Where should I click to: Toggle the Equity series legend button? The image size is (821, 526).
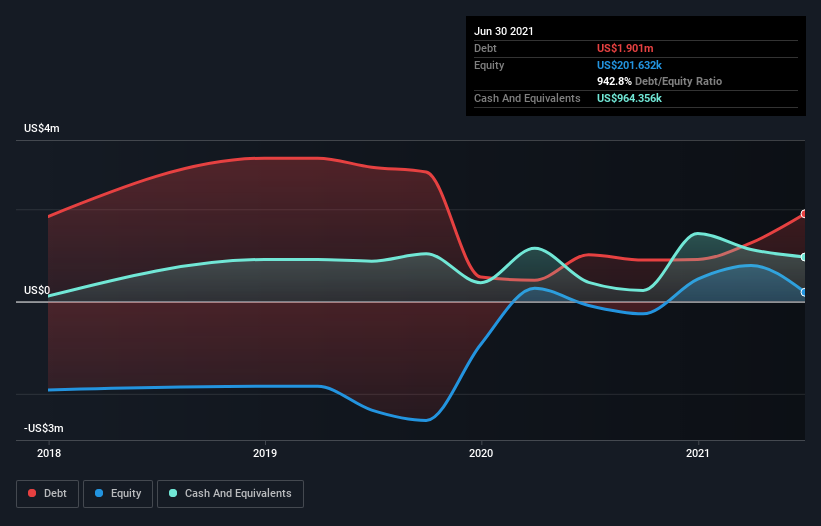[x=118, y=494]
